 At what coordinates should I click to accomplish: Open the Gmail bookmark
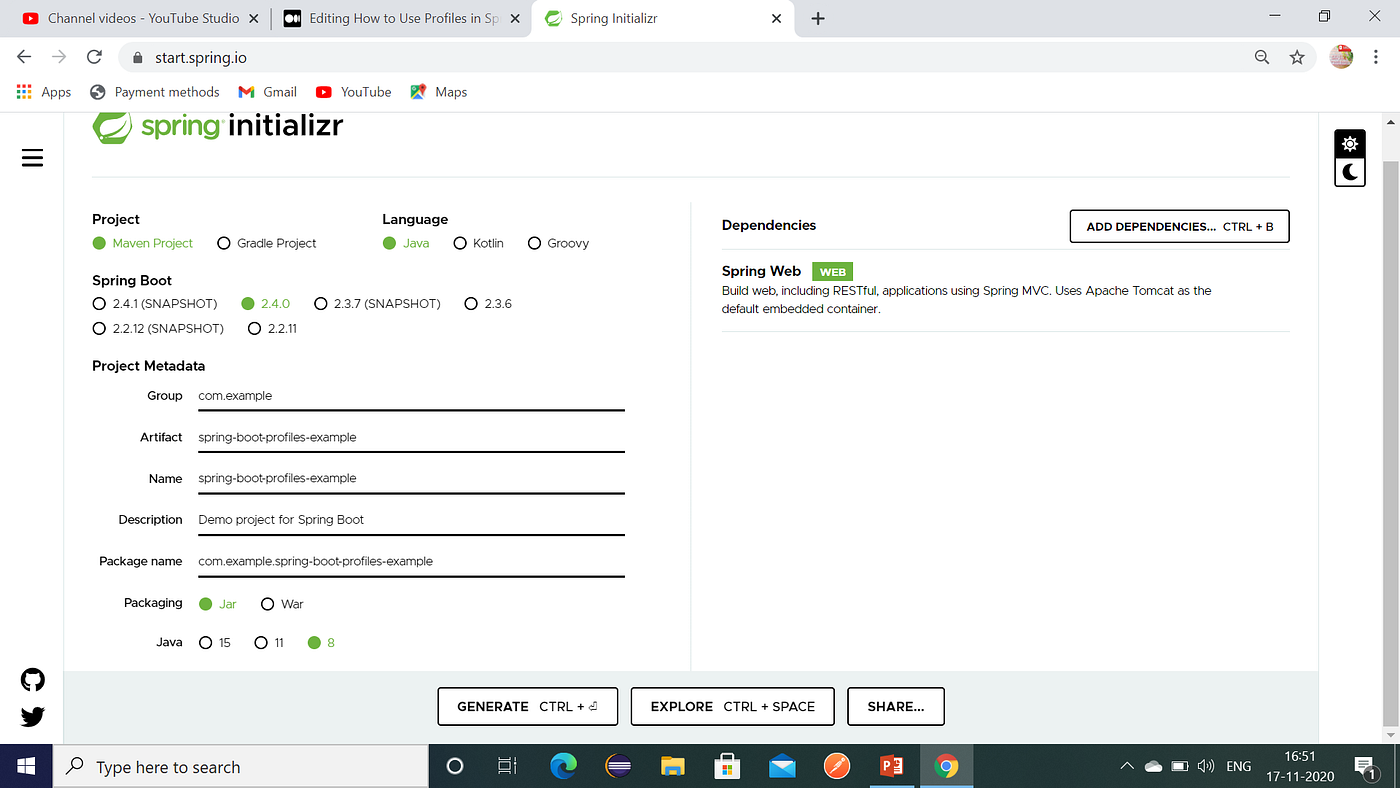coord(267,91)
